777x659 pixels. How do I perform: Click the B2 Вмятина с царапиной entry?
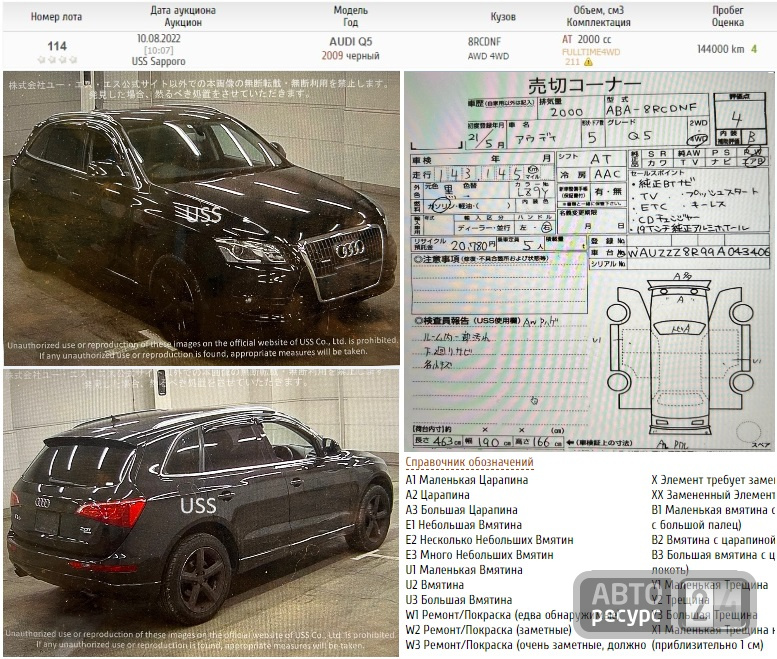coord(713,540)
